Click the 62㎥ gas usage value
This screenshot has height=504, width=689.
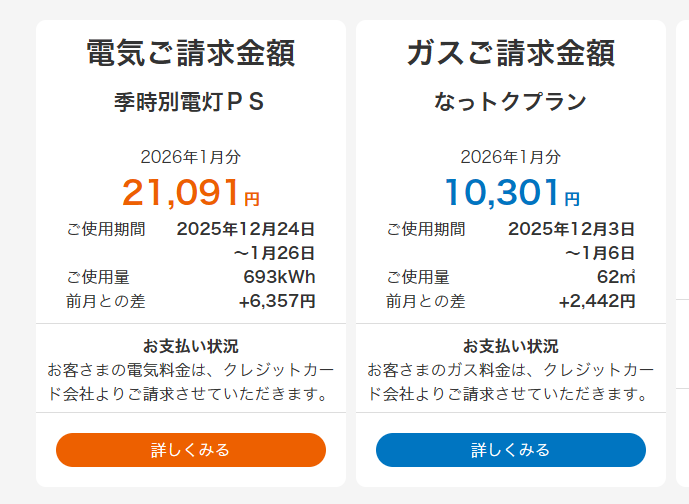click(616, 277)
